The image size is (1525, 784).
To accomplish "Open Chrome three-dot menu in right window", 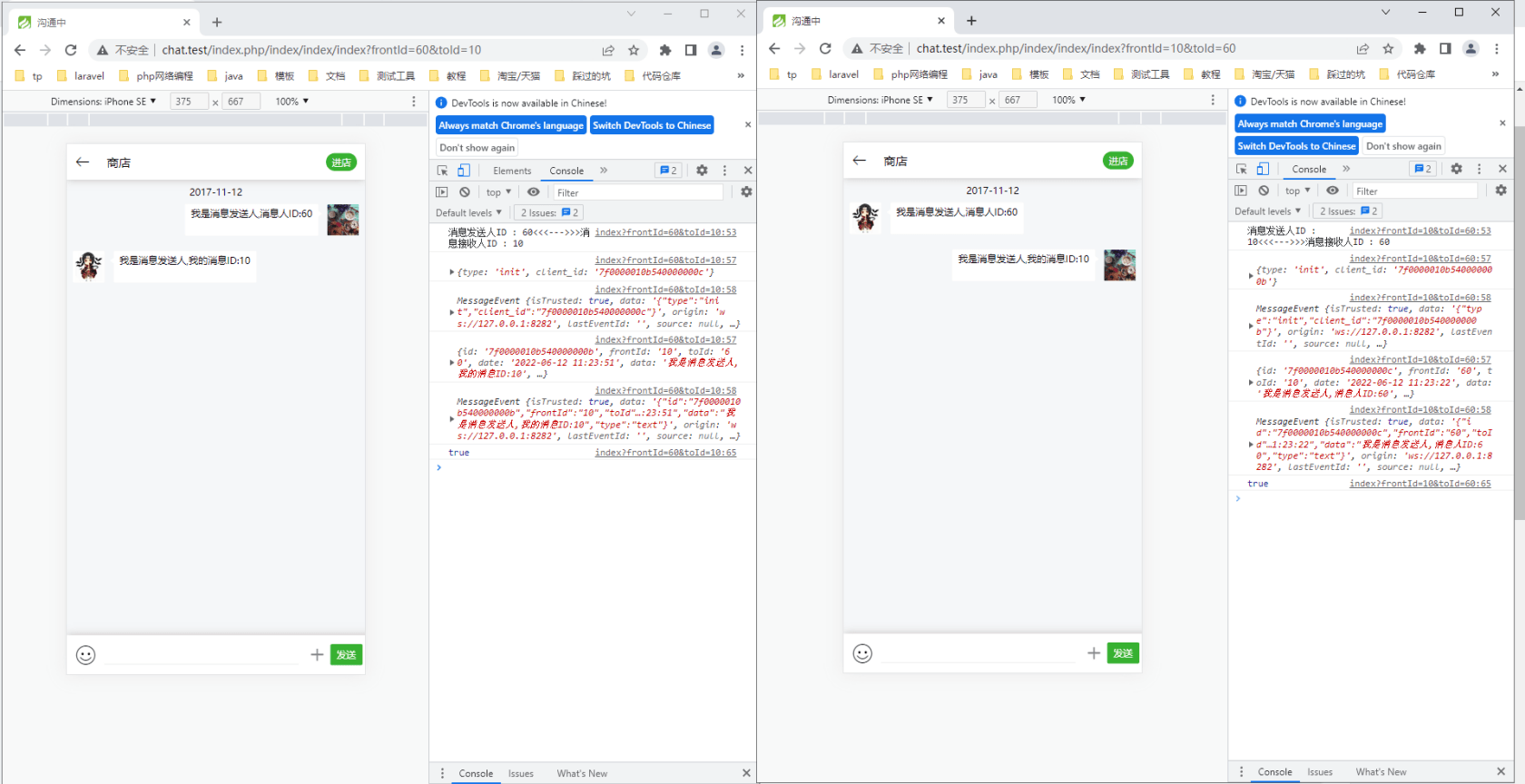I will pyautogui.click(x=1497, y=48).
